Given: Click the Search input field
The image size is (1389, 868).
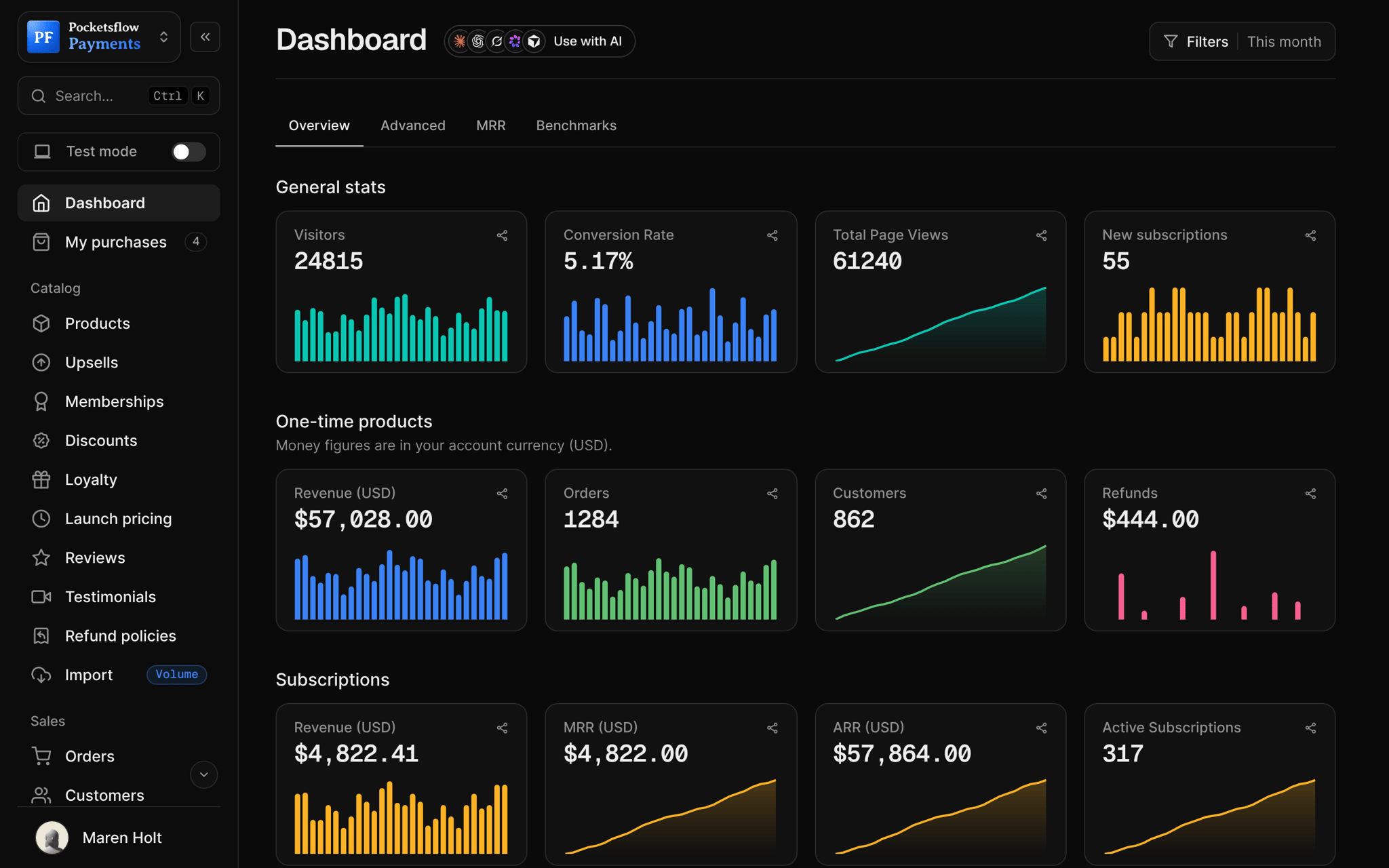Looking at the screenshot, I should pyautogui.click(x=119, y=96).
